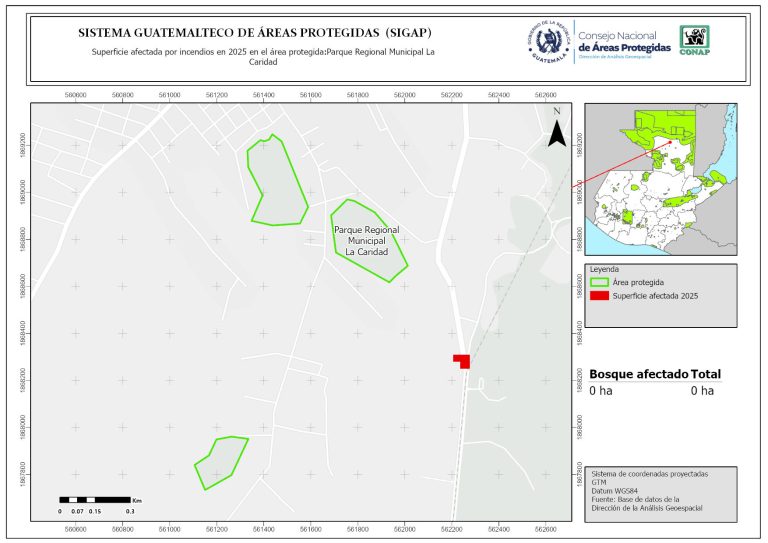Click the scale bar in kilometers
768x543 pixels.
(93, 498)
